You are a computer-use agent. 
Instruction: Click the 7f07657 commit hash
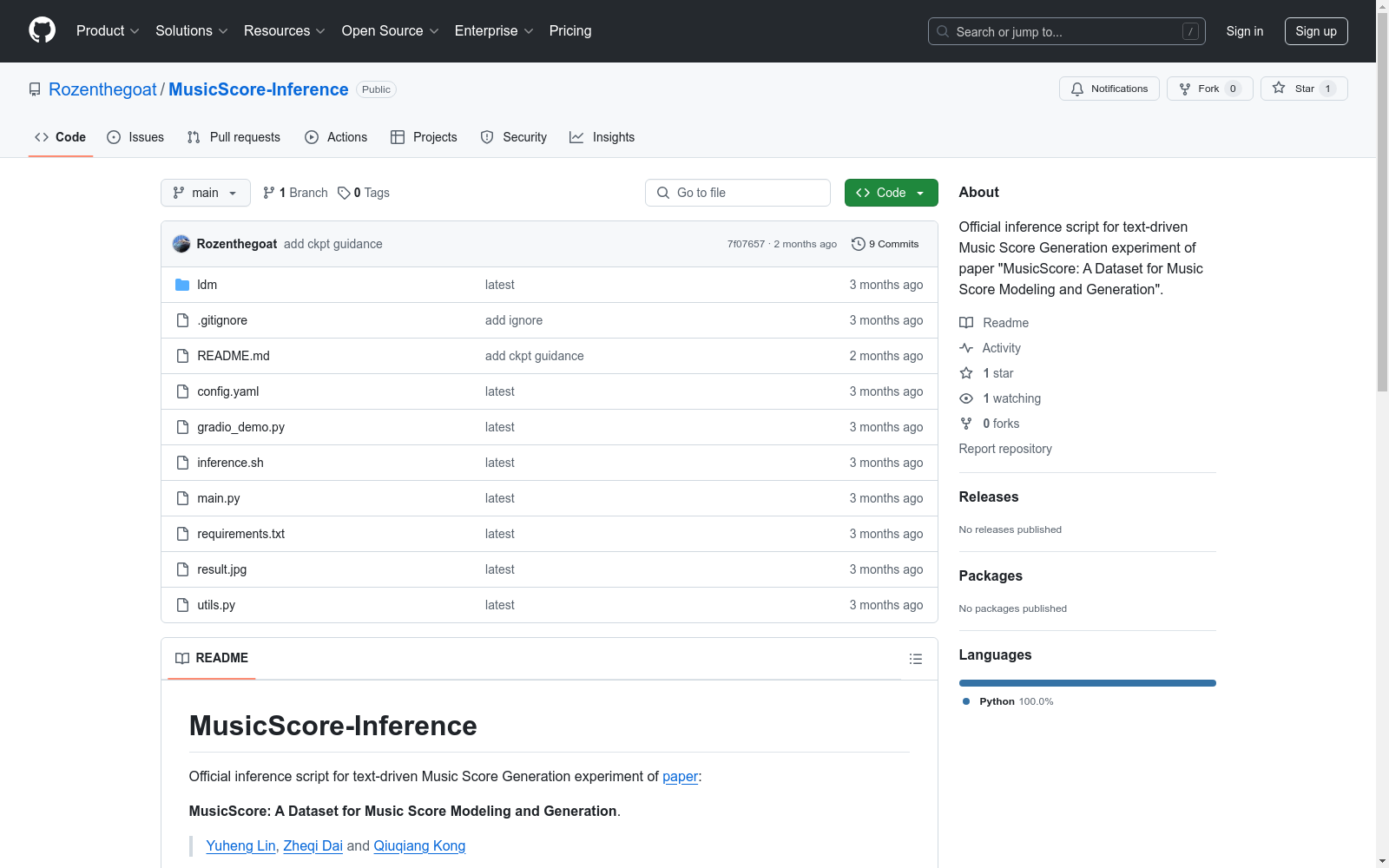[746, 244]
